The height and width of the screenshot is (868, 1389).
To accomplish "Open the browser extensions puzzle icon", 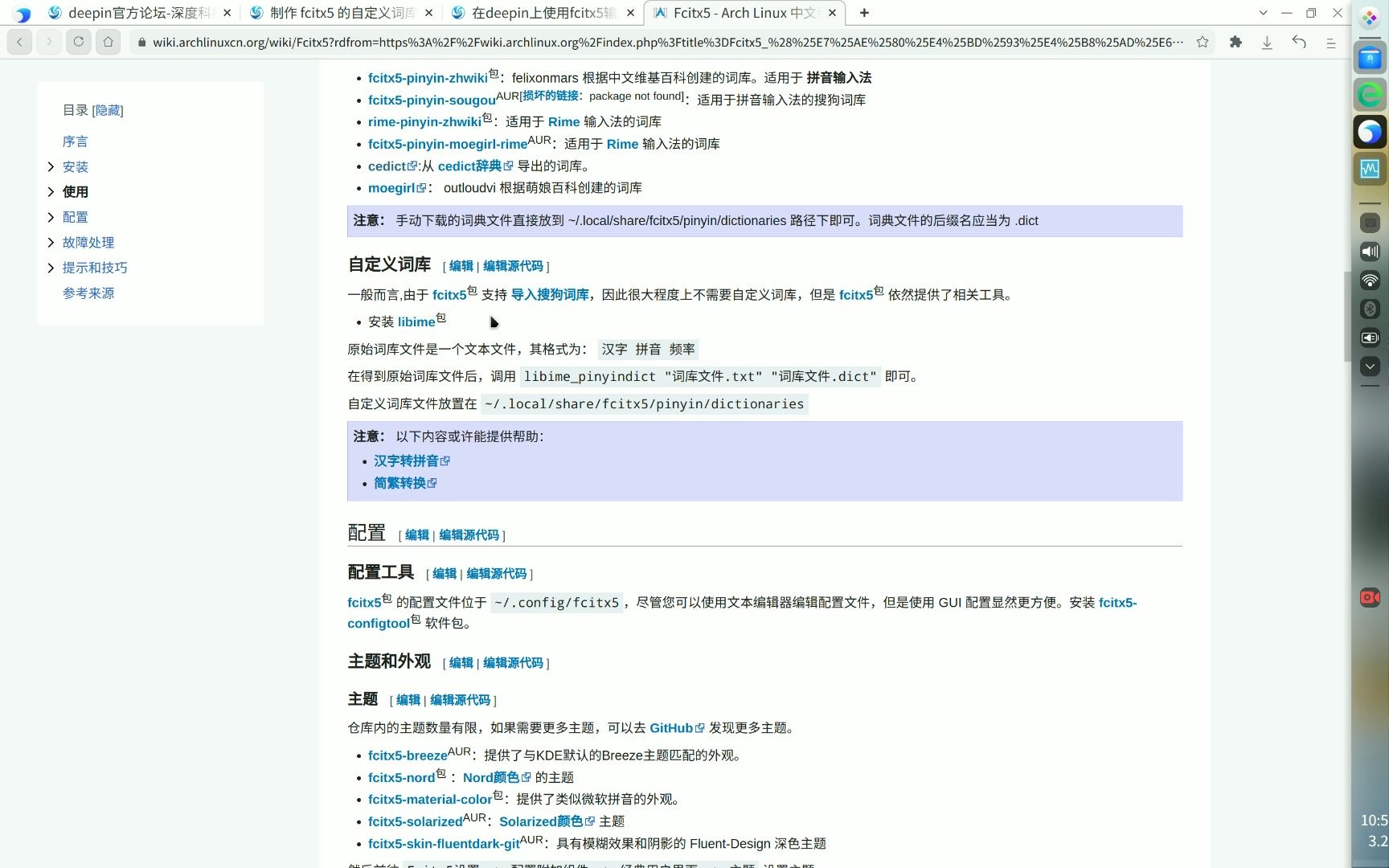I will tap(1235, 42).
